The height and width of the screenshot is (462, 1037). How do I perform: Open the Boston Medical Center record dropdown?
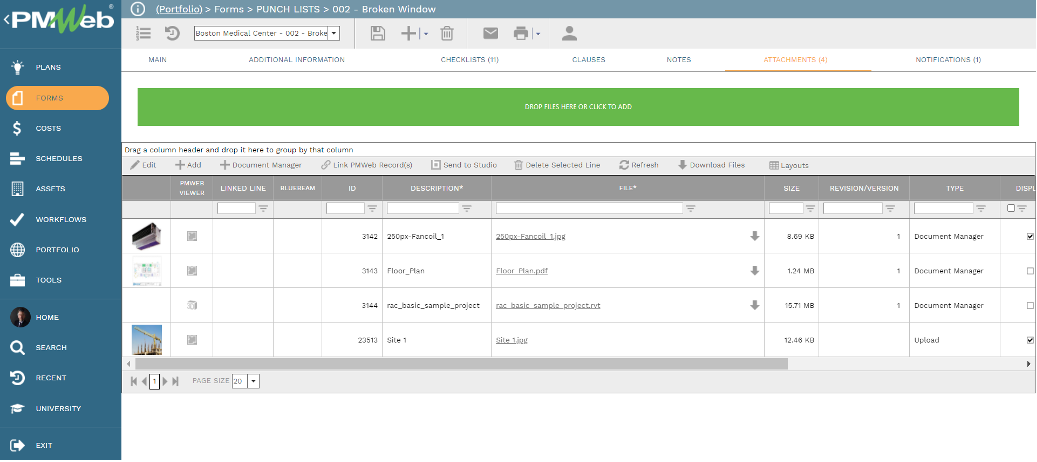(334, 34)
